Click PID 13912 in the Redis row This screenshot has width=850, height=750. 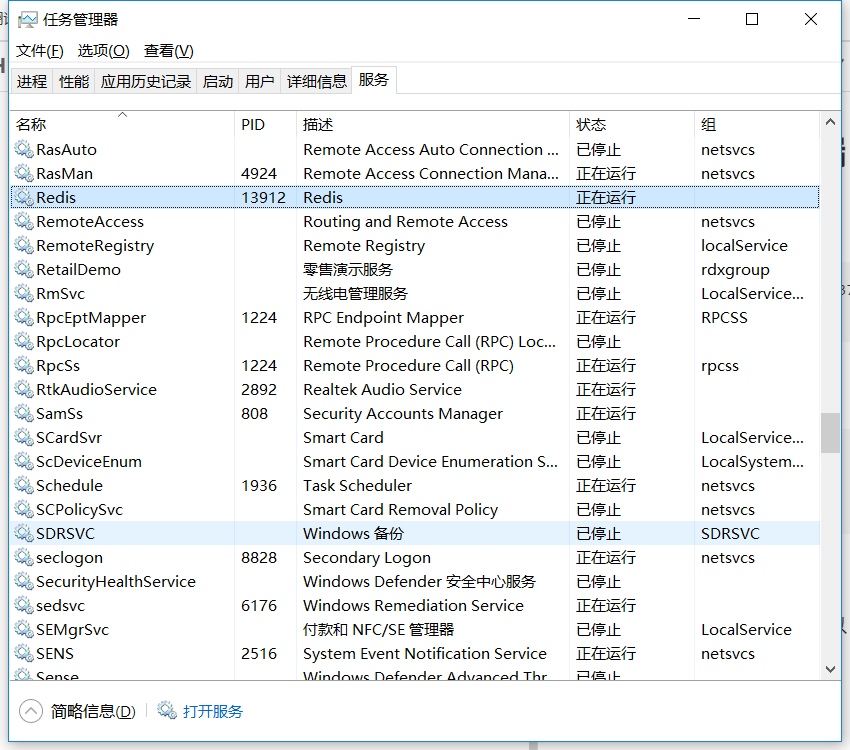[263, 197]
